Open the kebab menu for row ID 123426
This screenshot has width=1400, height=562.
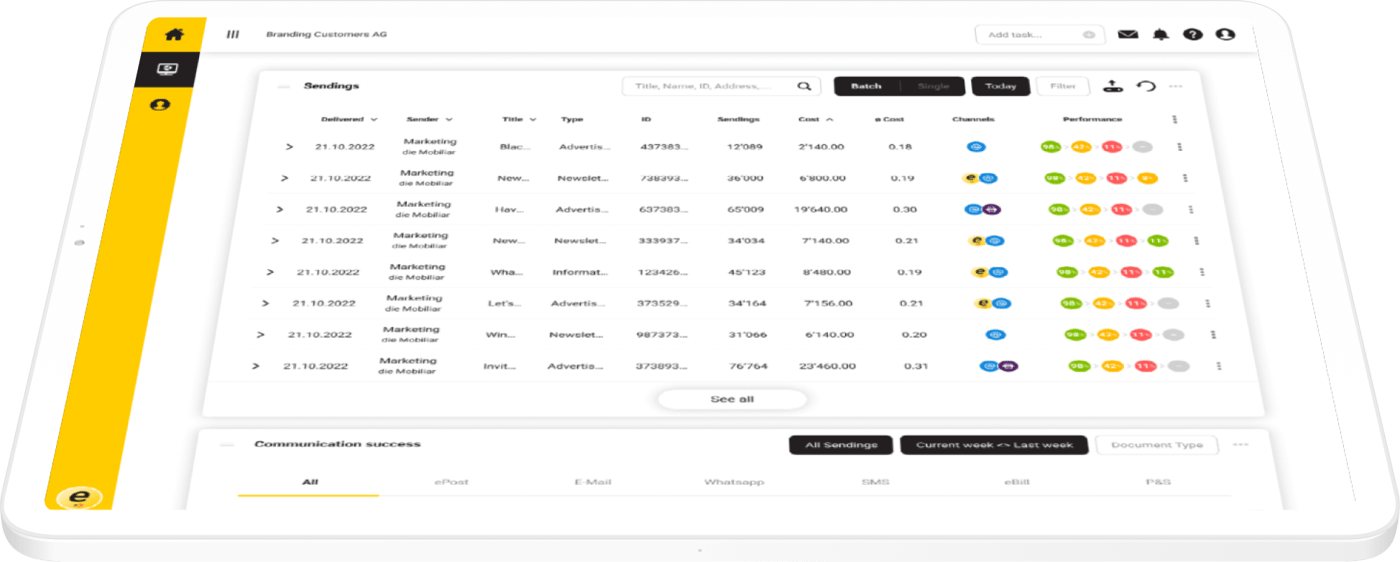point(1202,272)
